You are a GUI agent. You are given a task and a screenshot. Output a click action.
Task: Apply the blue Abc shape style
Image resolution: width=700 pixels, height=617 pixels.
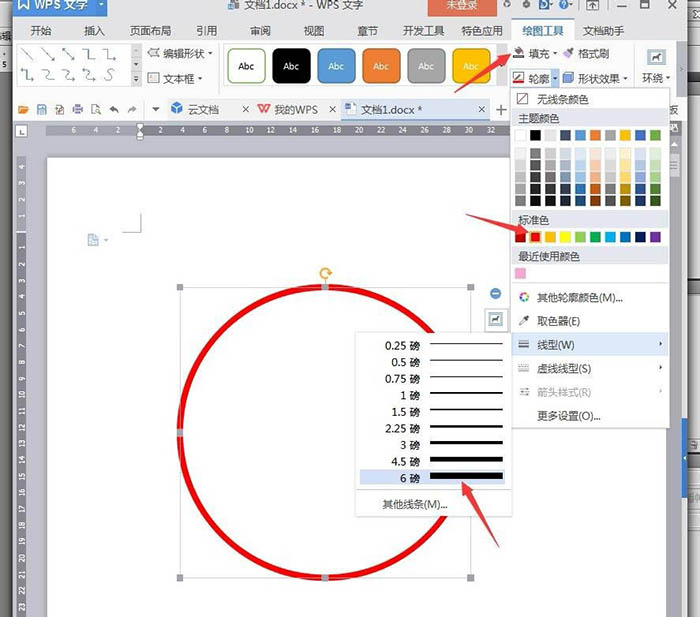(x=336, y=66)
